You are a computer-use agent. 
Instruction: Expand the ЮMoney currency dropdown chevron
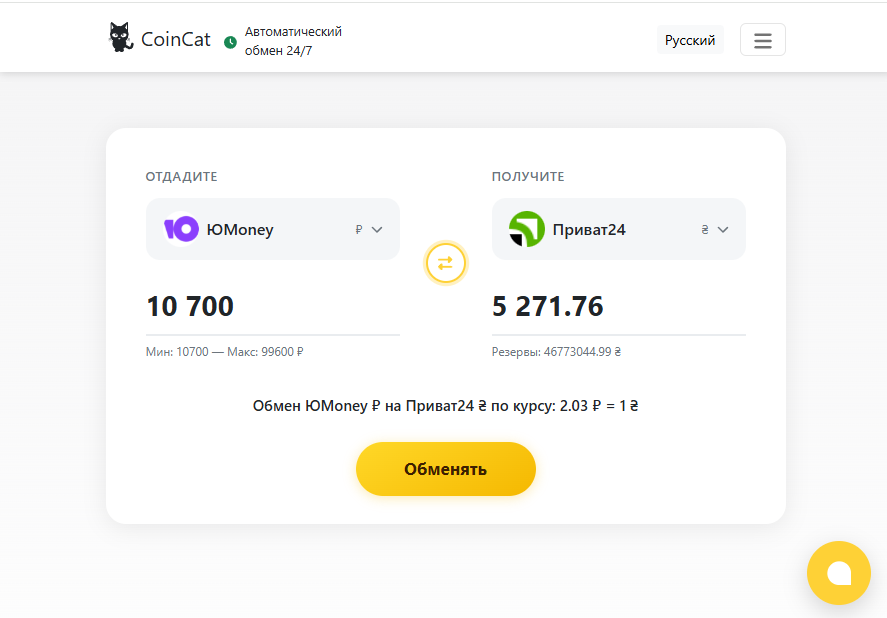click(x=377, y=230)
